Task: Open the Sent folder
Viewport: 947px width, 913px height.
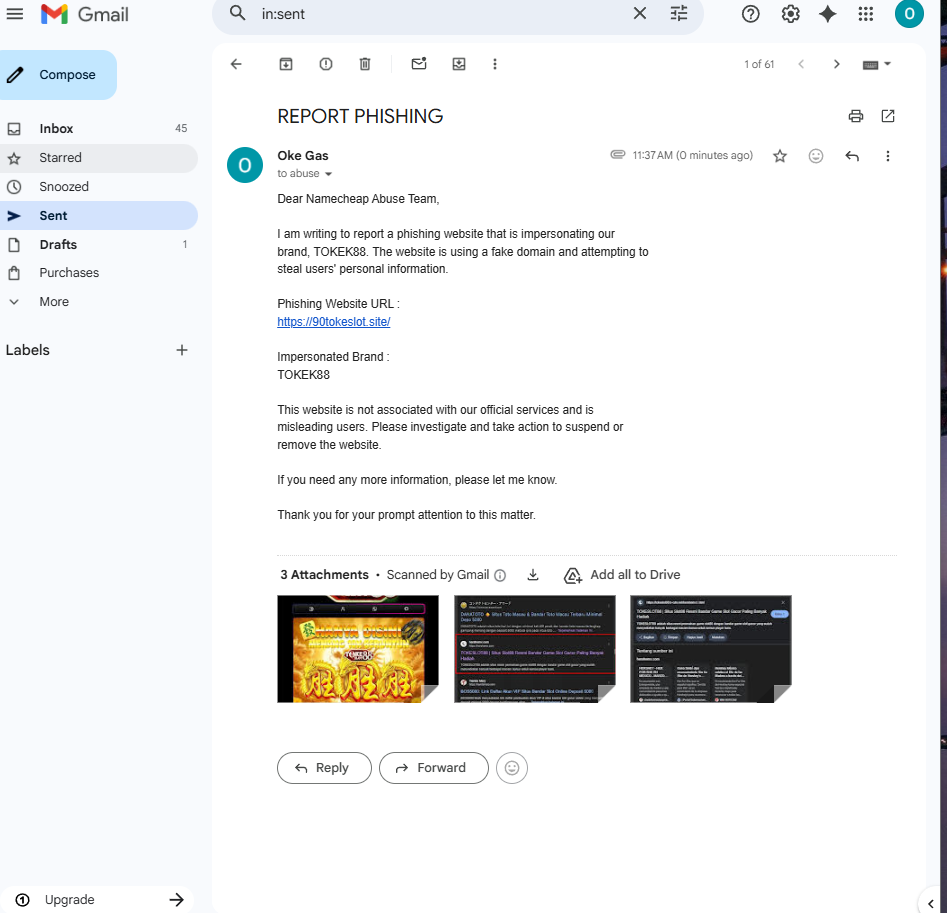Action: [x=98, y=216]
